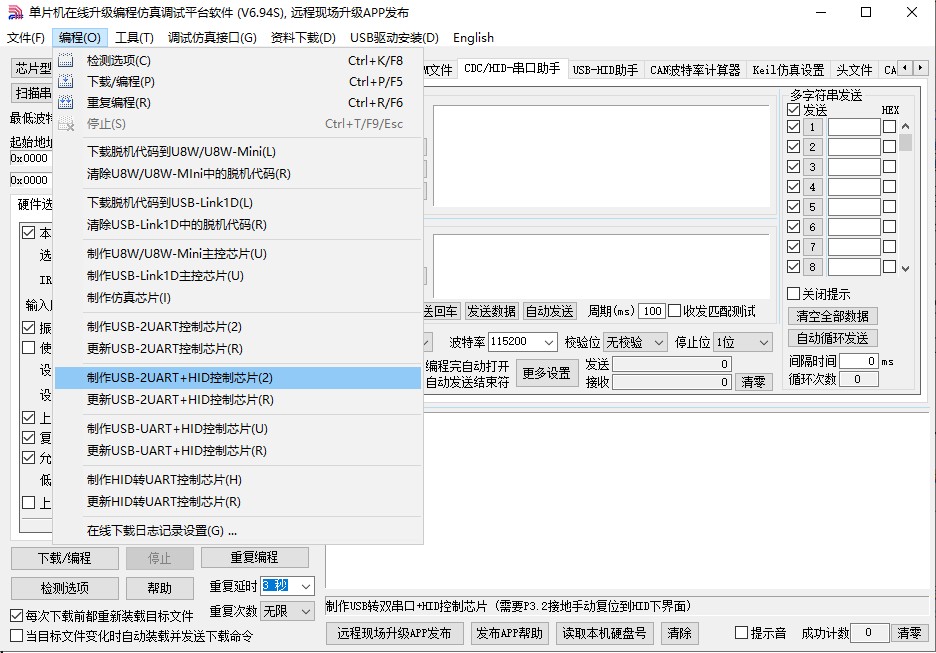The height and width of the screenshot is (653, 936).
Task: Click the 间隔时间 input field
Action: 859,361
